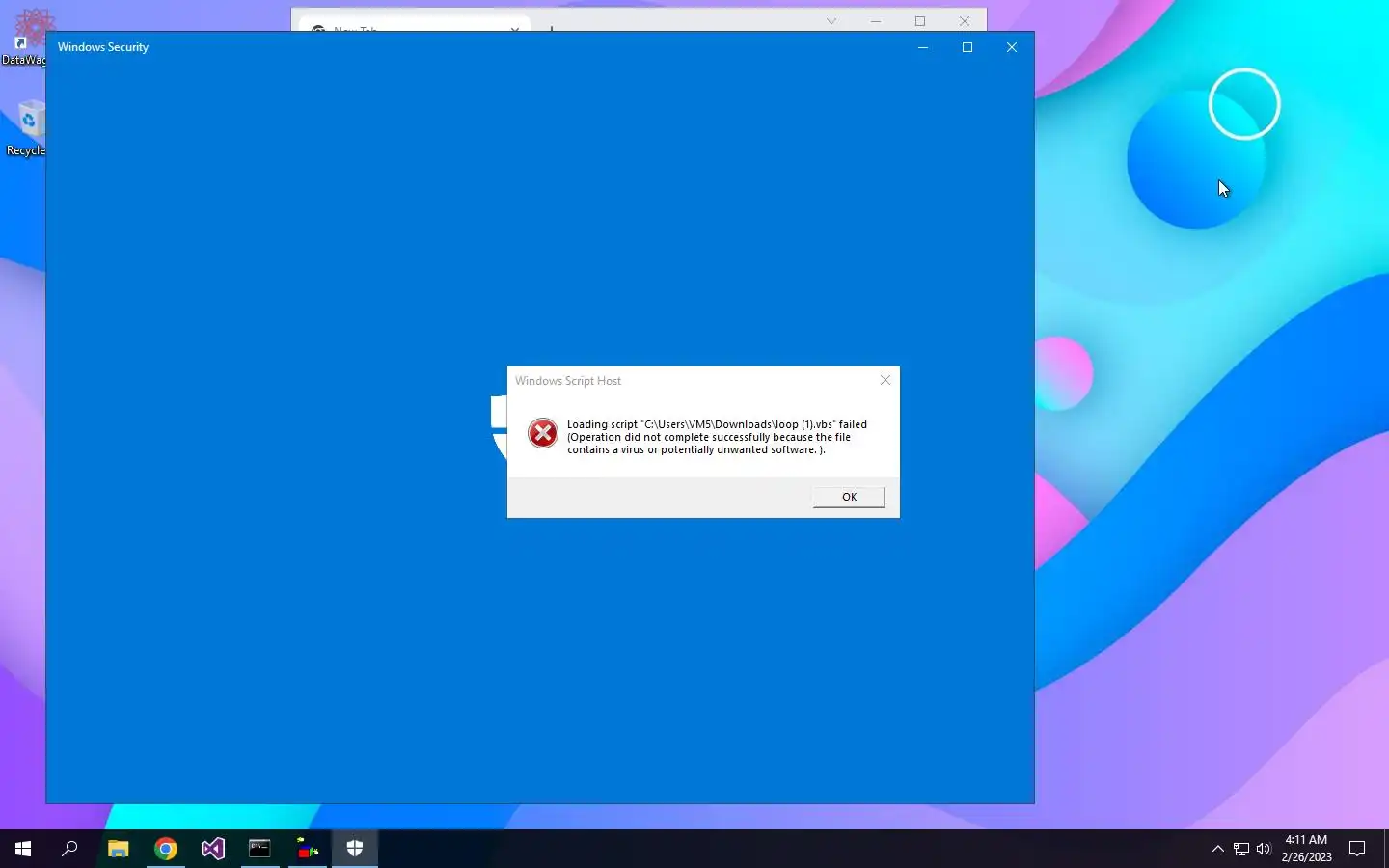Maximize the Windows Security window

pyautogui.click(x=967, y=47)
